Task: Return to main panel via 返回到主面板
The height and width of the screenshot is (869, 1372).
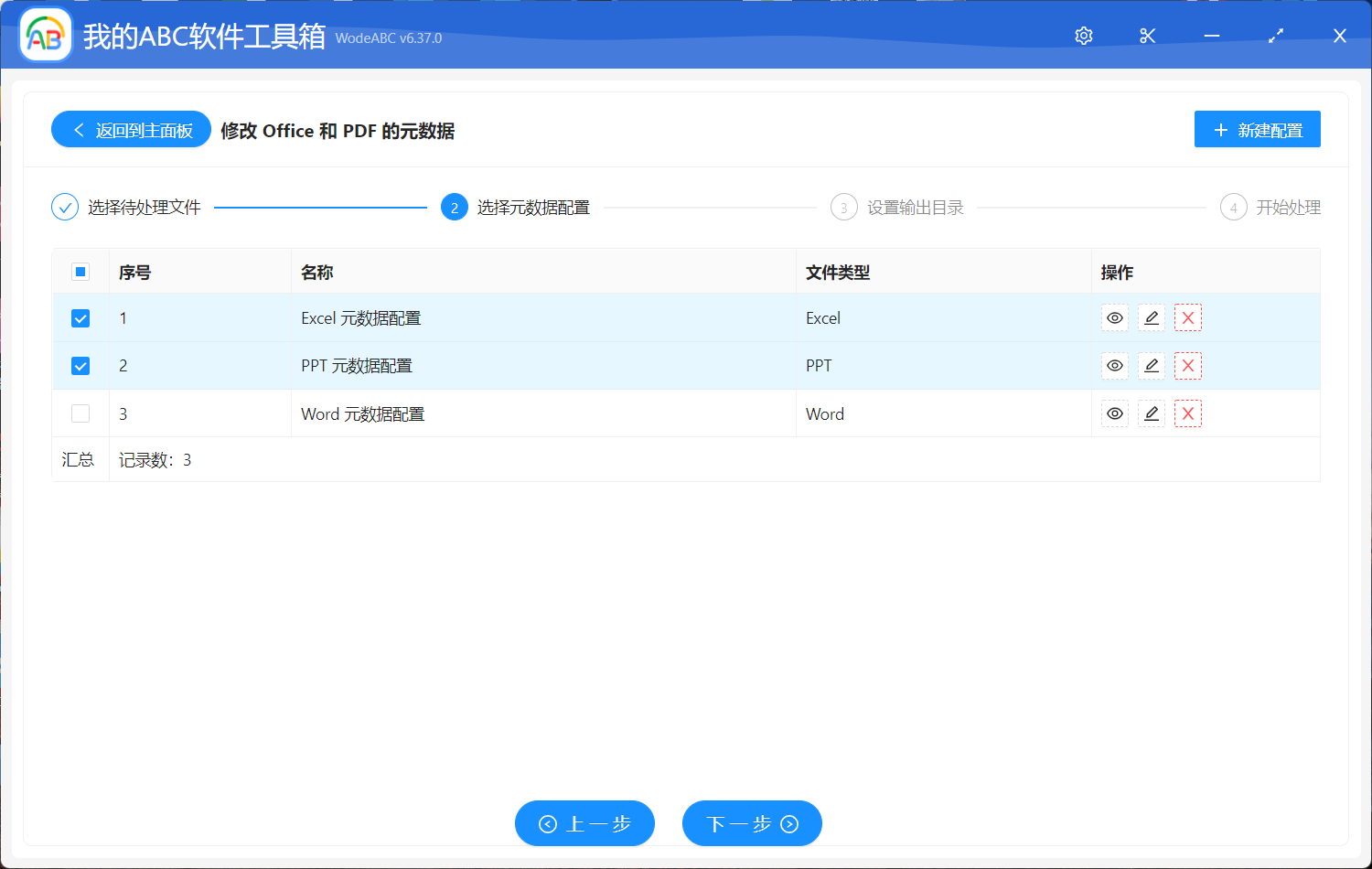Action: (x=132, y=130)
